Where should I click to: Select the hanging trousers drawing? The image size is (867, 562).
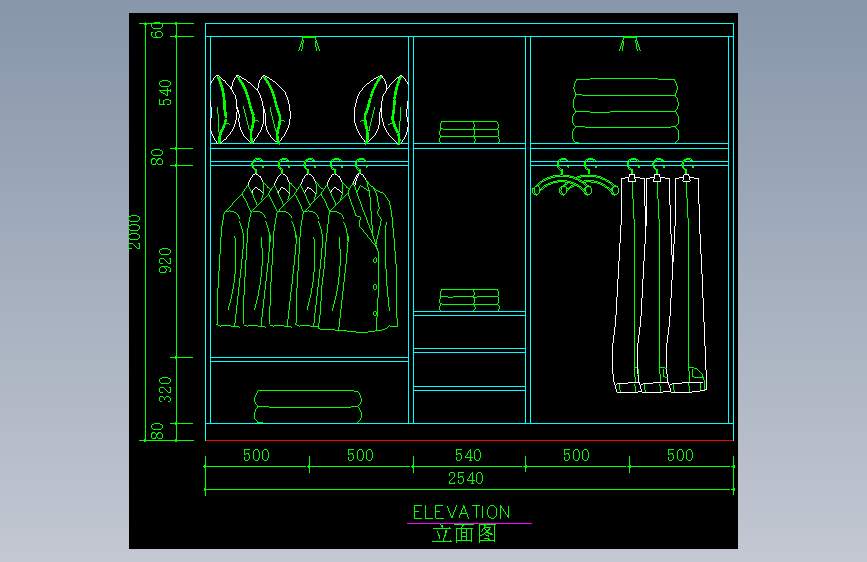tap(659, 277)
